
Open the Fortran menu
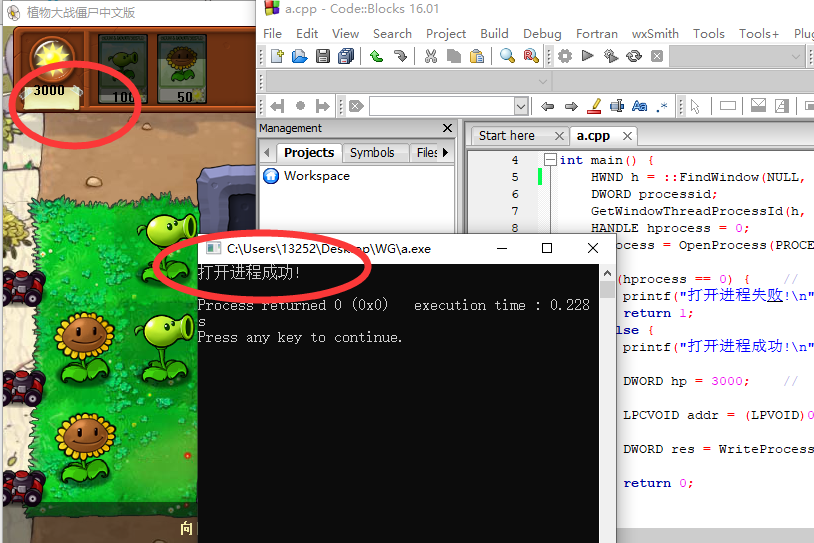[597, 34]
